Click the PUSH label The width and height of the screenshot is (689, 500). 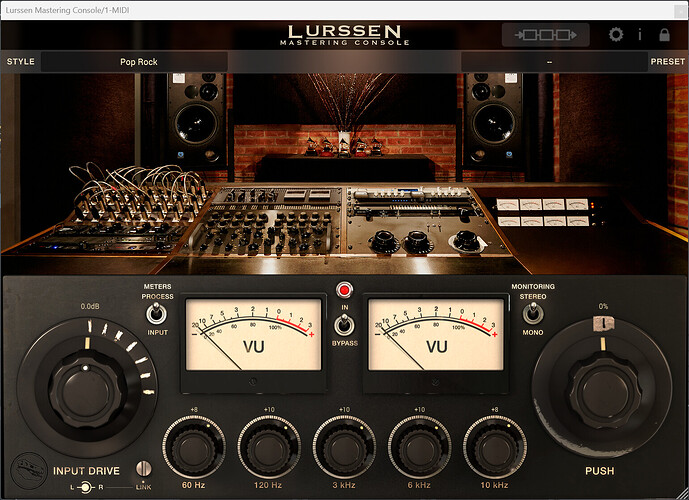tap(599, 471)
